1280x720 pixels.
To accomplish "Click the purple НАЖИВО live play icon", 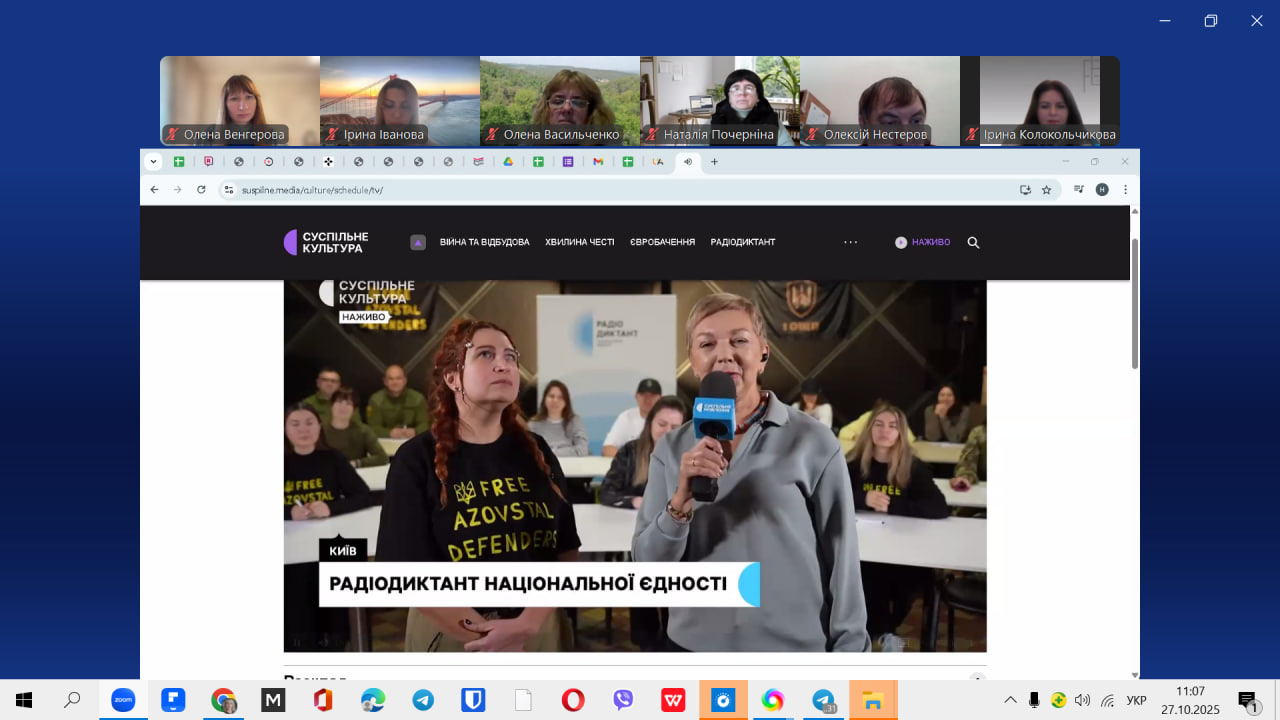I will 901,242.
